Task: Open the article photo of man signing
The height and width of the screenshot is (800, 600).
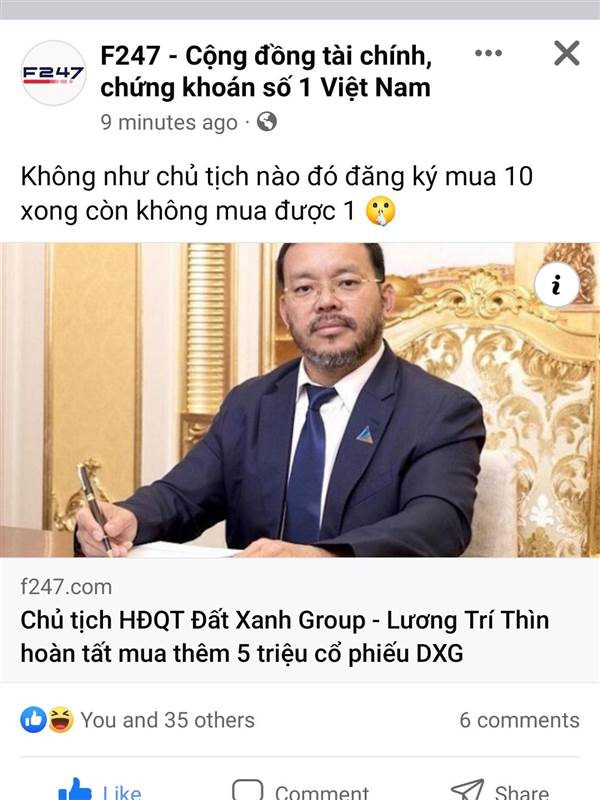Action: click(x=300, y=399)
